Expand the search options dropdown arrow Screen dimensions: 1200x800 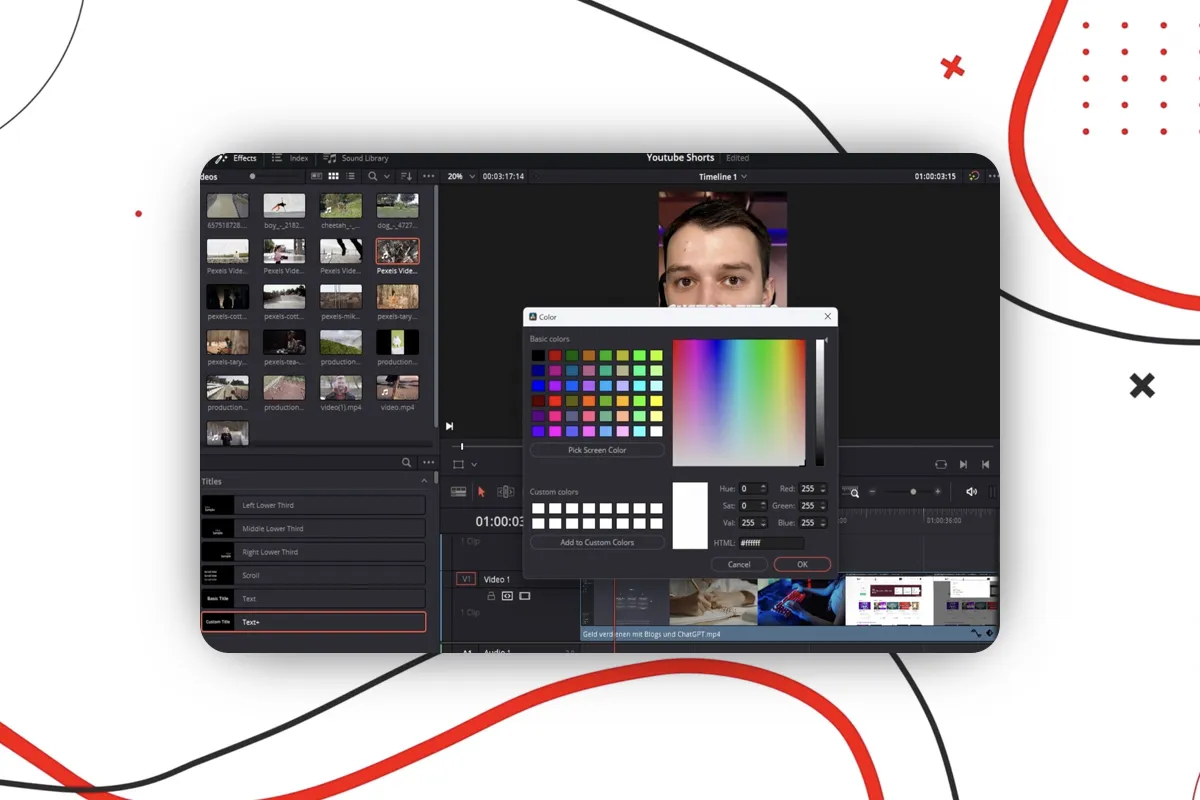(387, 176)
